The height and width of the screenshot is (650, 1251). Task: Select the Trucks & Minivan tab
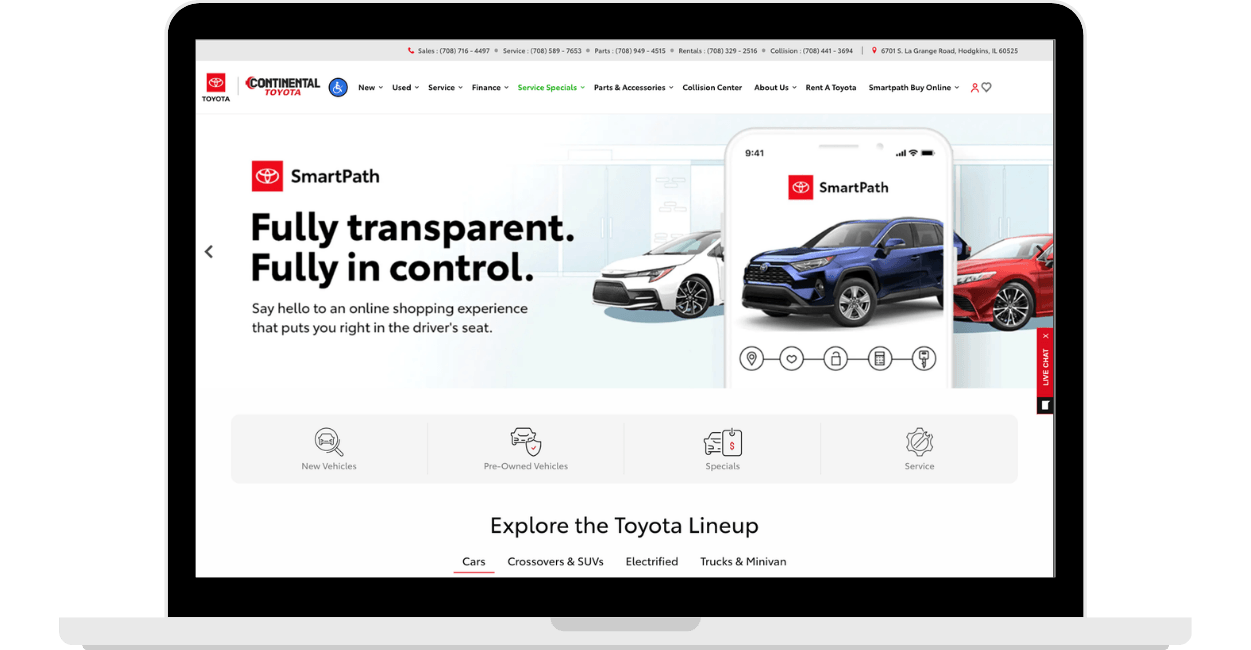point(743,562)
